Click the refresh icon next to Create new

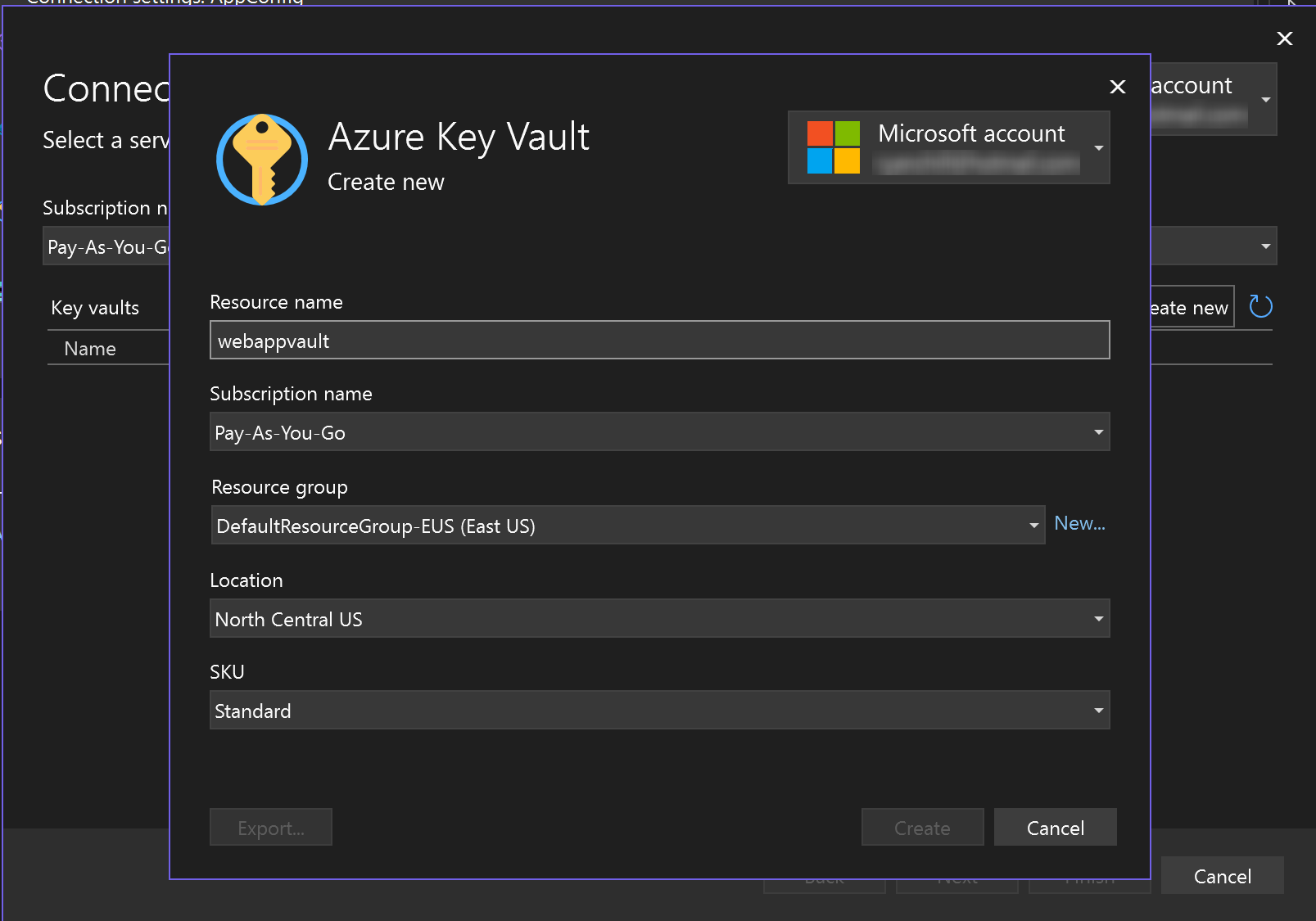point(1260,306)
